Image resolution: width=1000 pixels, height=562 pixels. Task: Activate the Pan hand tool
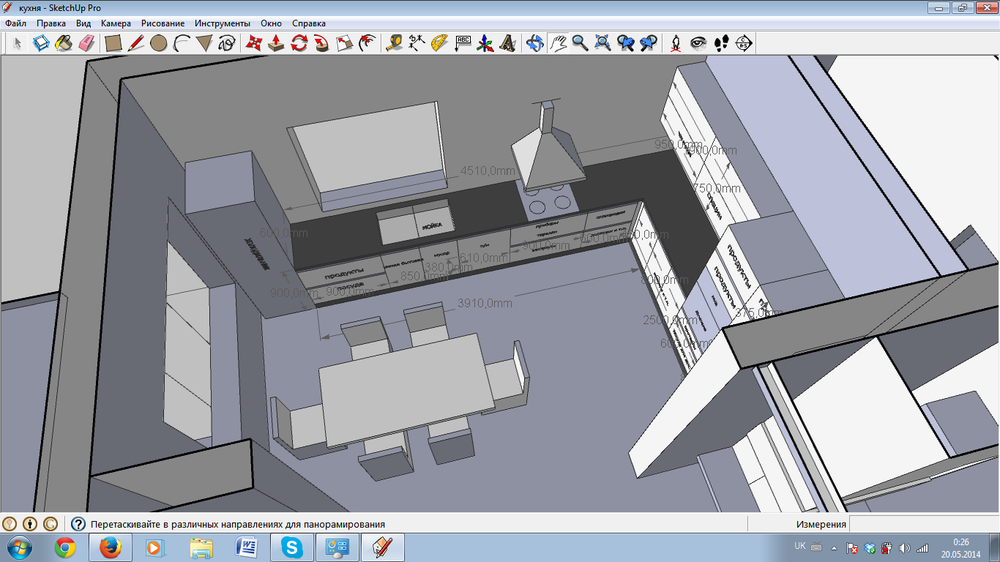(x=558, y=43)
